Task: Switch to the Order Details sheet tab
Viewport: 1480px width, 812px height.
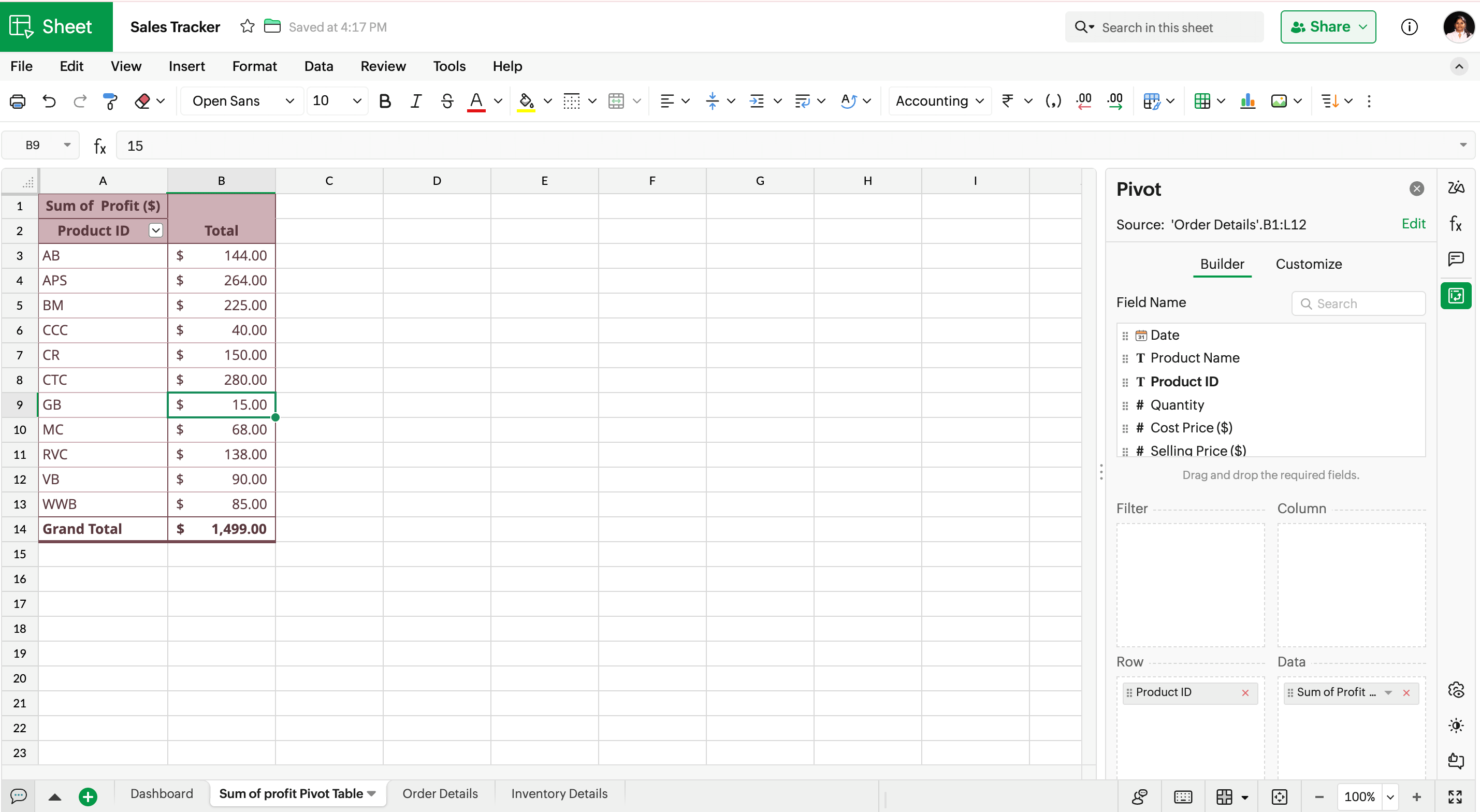Action: tap(440, 793)
